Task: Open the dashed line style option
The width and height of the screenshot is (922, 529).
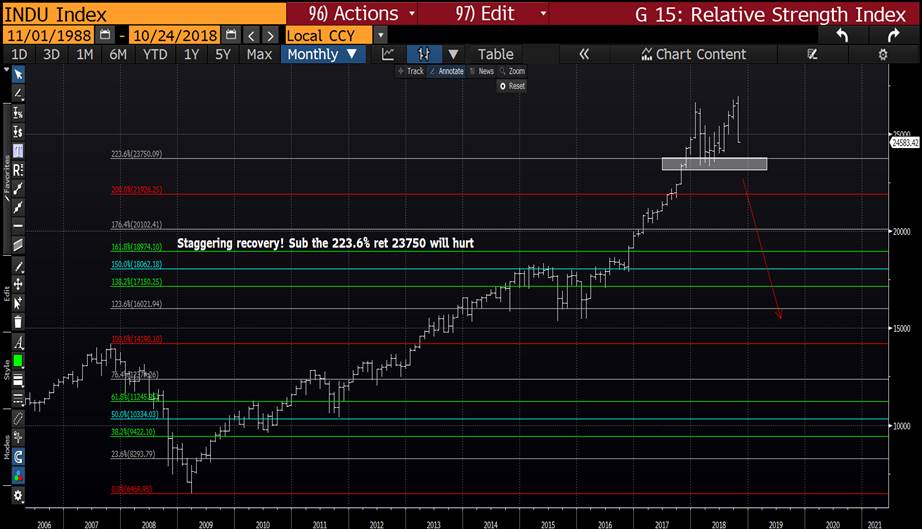Action: coord(18,399)
